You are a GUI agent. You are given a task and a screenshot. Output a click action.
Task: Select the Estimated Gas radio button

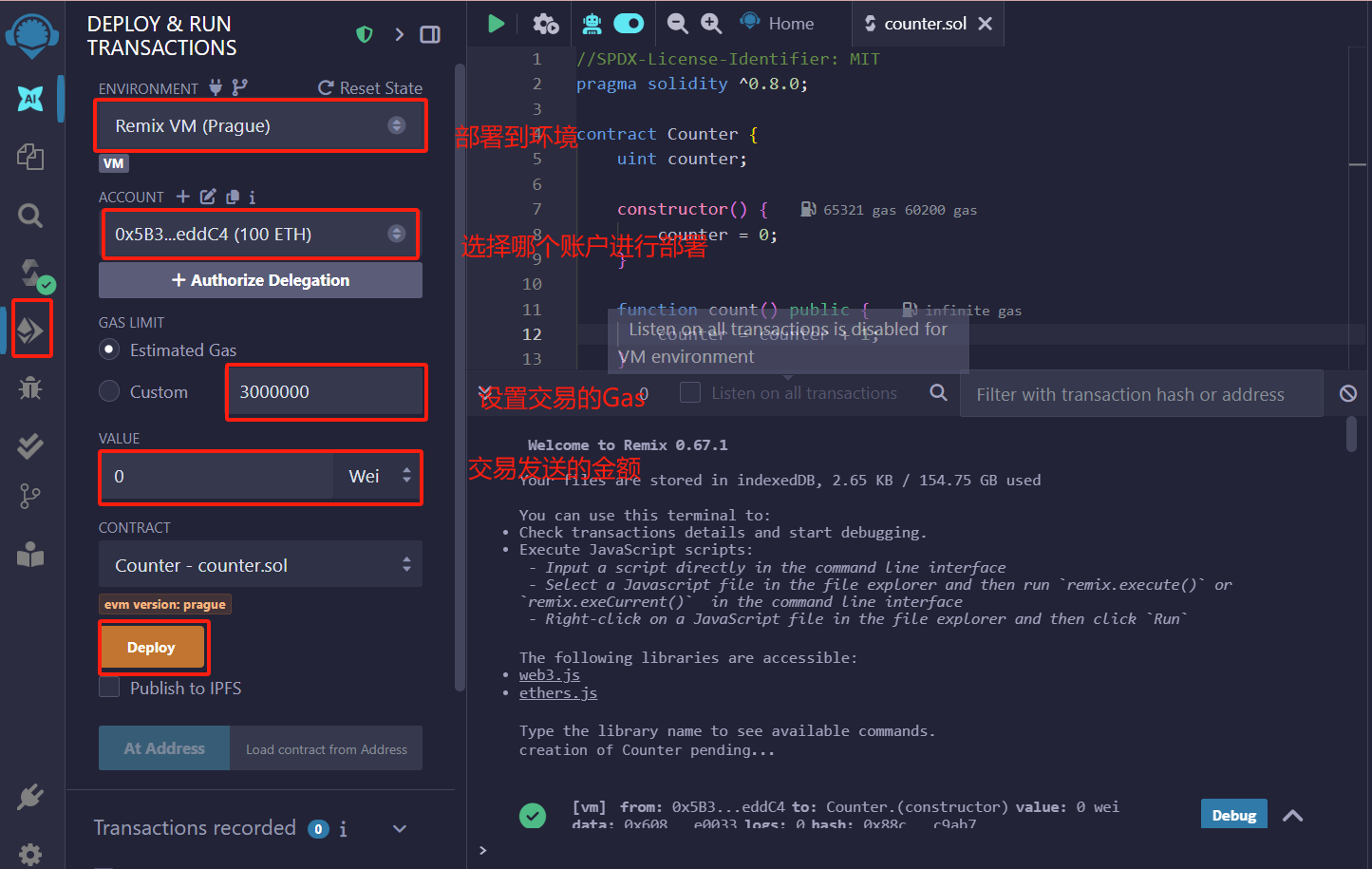(x=109, y=349)
